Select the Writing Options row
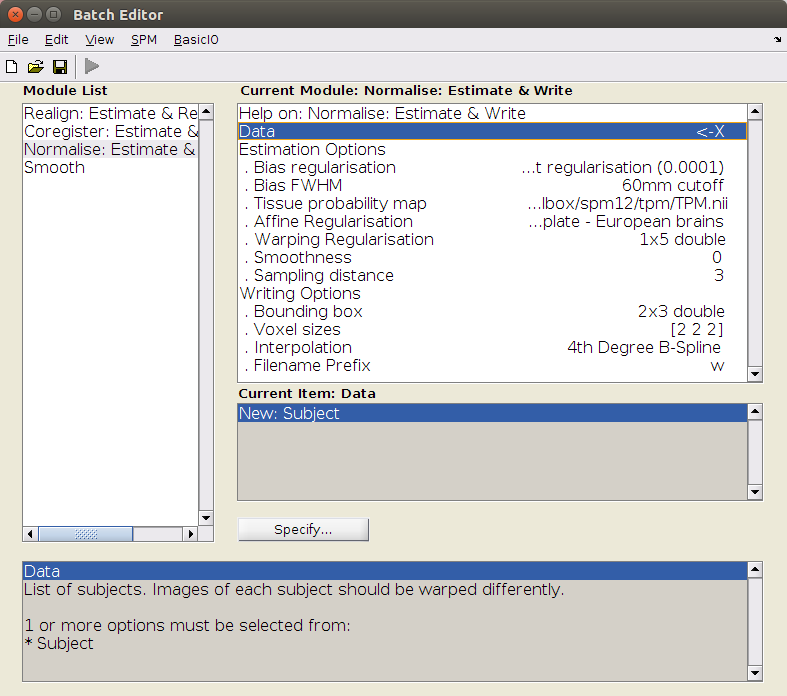 pos(492,294)
